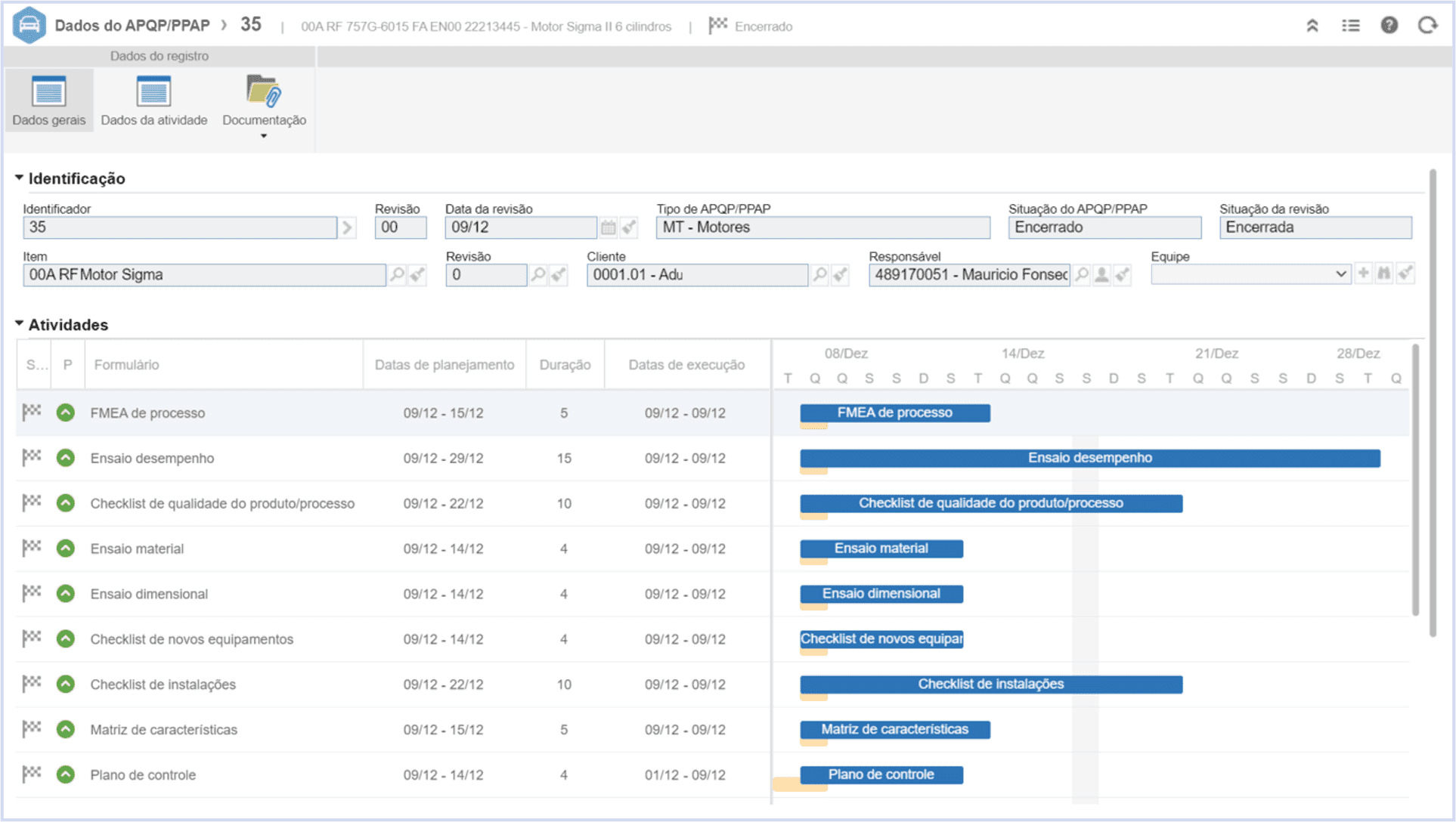This screenshot has height=822, width=1456.
Task: Click the Duração column header
Action: [565, 365]
